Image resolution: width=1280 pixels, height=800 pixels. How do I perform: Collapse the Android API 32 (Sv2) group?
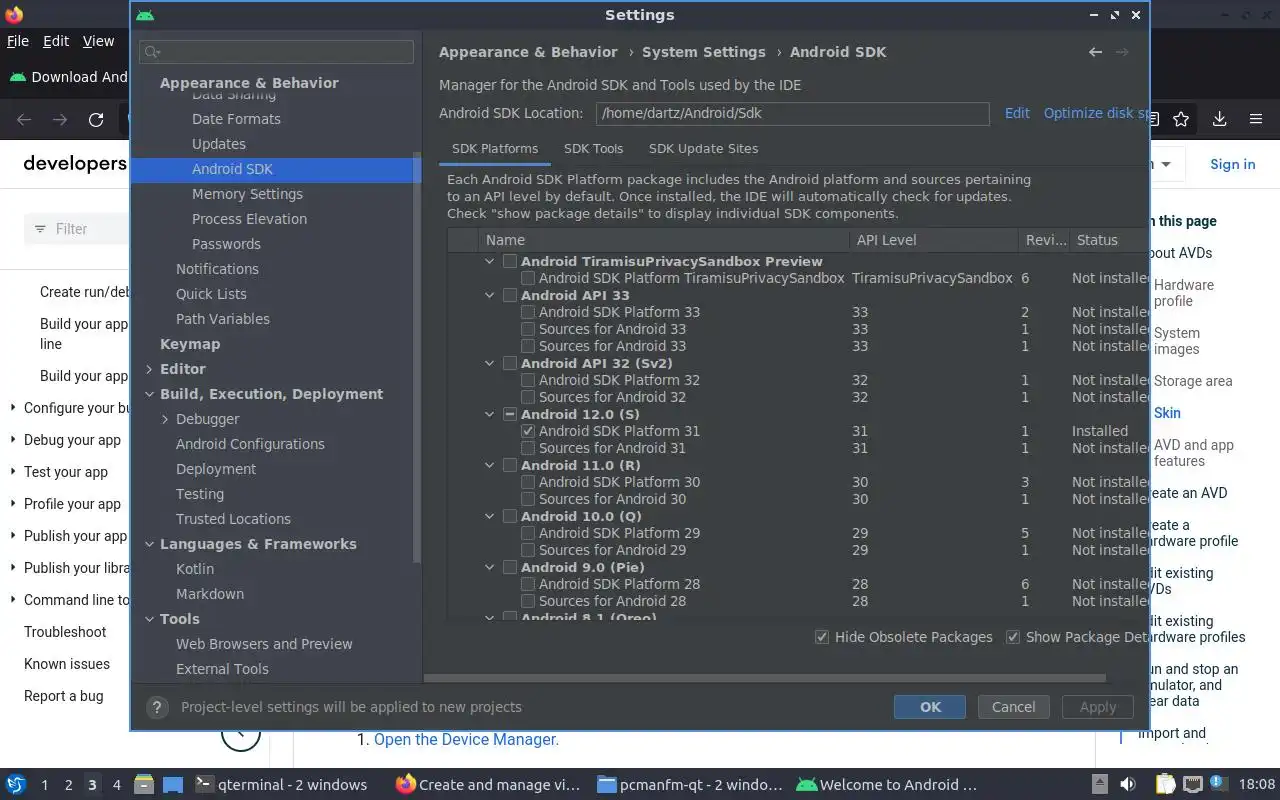pyautogui.click(x=489, y=363)
